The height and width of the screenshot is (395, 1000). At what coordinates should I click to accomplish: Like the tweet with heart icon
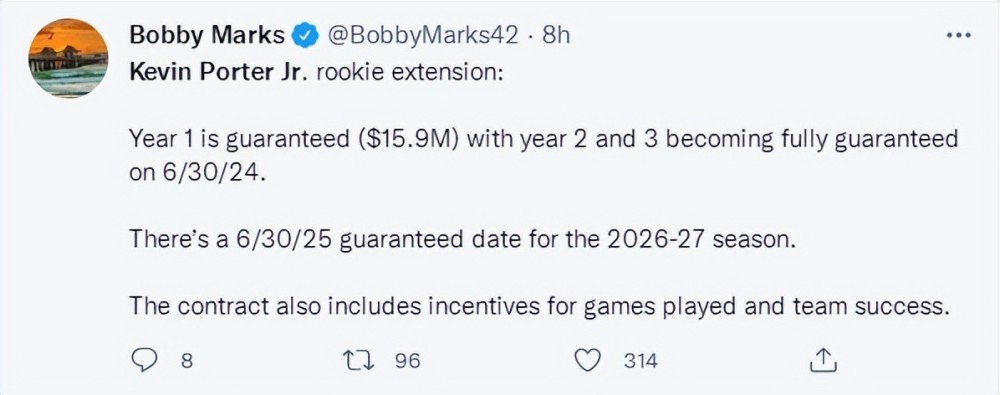pos(585,361)
